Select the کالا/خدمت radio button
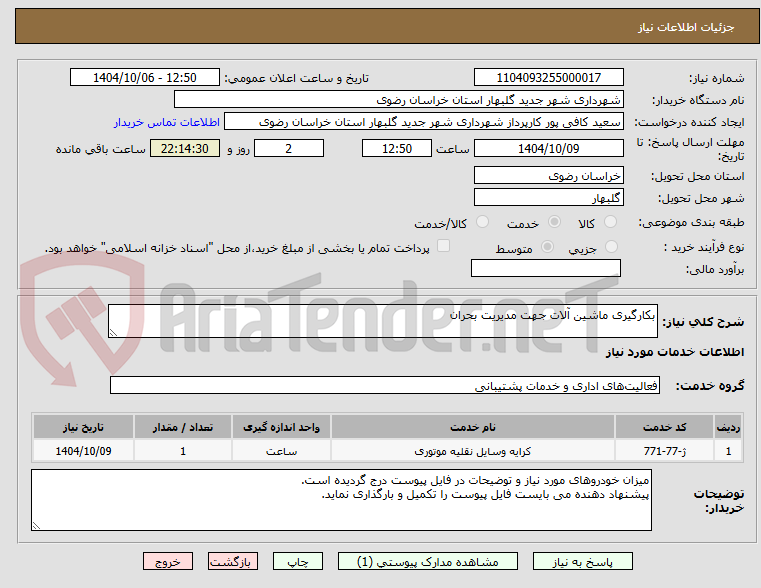761x588 pixels. [482, 222]
